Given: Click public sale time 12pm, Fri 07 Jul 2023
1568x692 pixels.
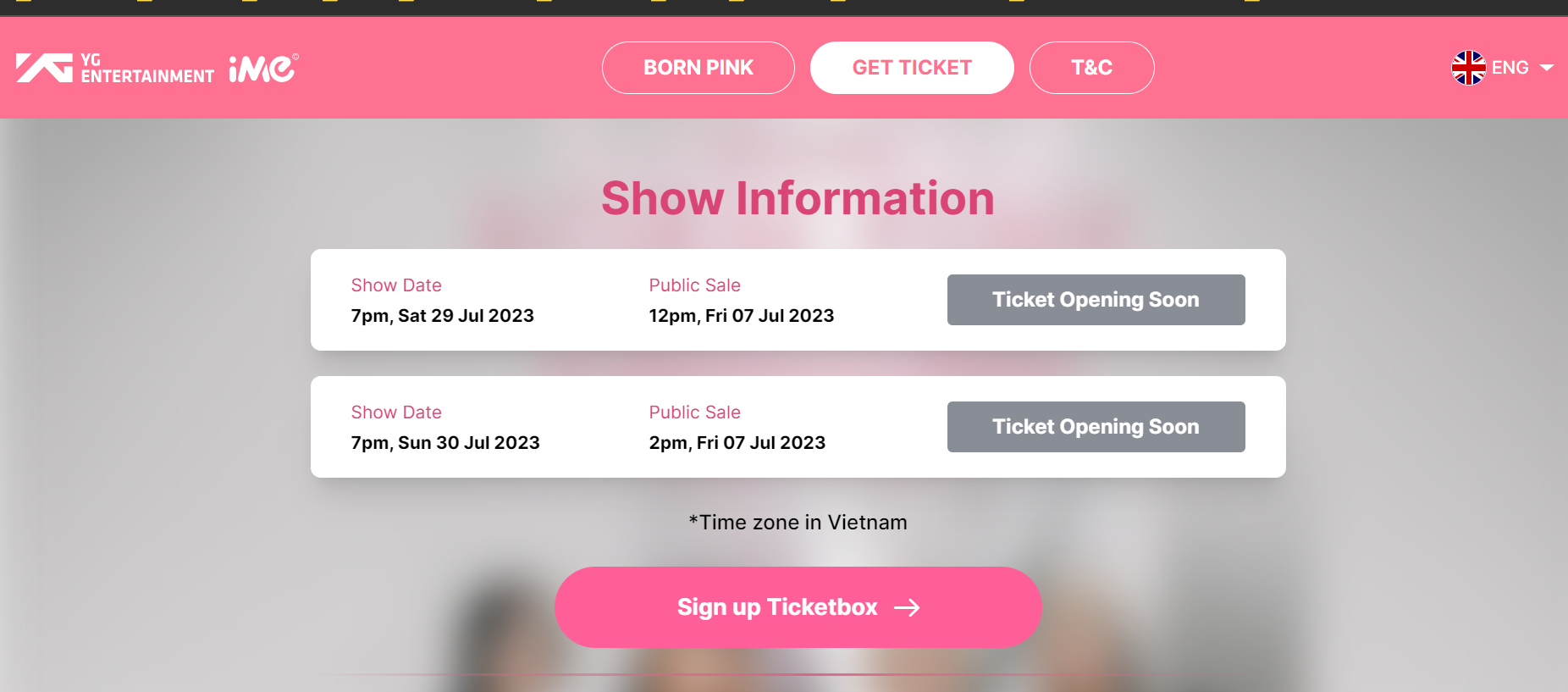Looking at the screenshot, I should point(741,316).
